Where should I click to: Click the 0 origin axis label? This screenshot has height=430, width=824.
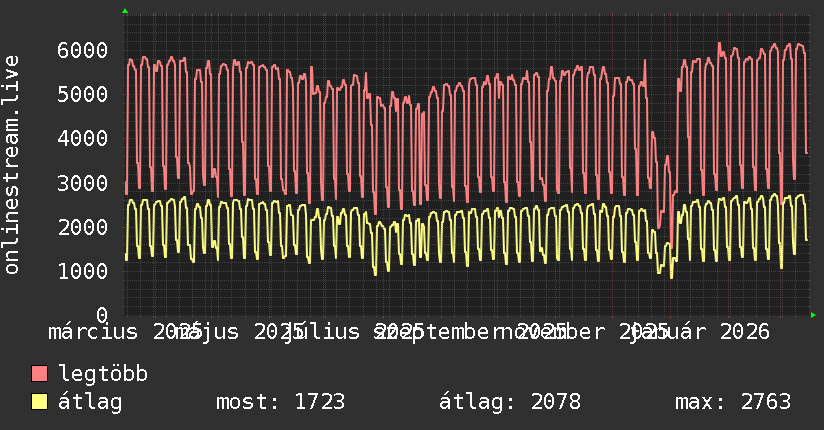102,315
